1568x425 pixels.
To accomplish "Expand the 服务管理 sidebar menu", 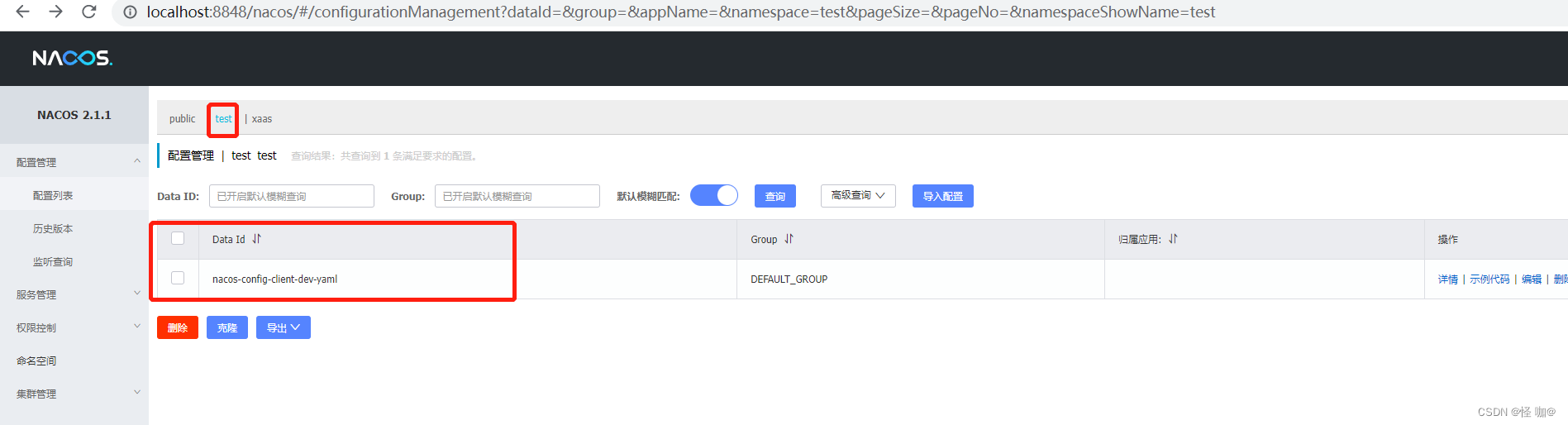I will click(x=74, y=294).
